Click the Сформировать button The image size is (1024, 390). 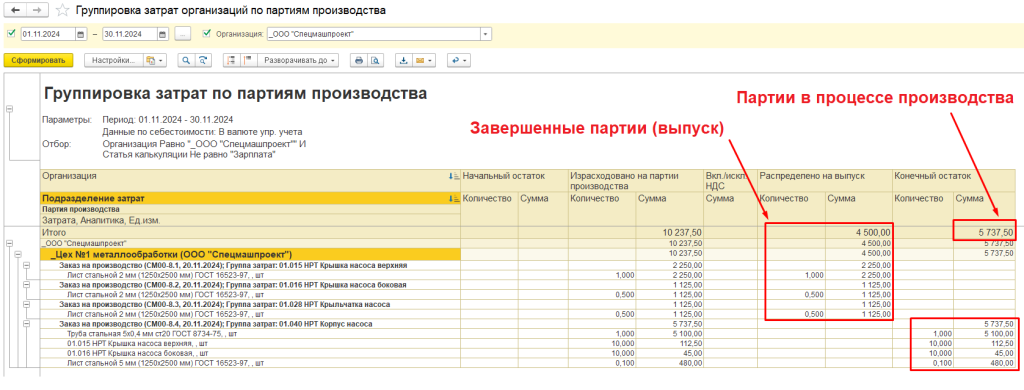click(39, 60)
